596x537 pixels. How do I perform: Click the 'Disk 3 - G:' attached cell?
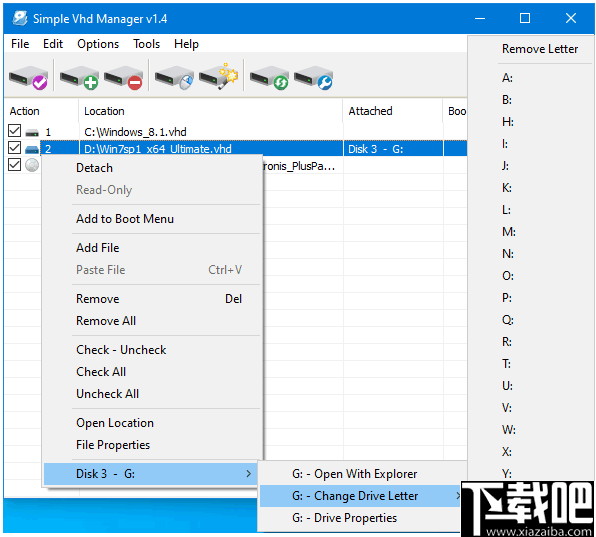(393, 149)
